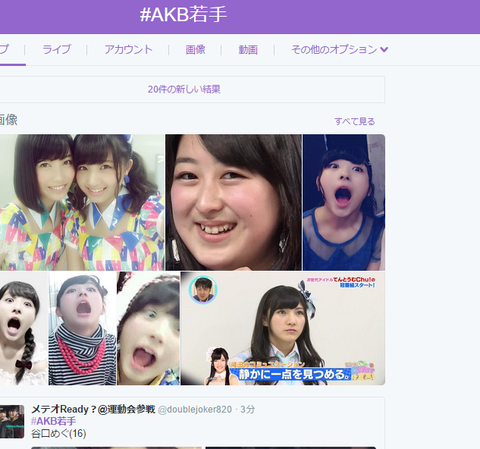Open the braided hair open-mouth photo
Screen dimensions: 480x449
coord(24,328)
